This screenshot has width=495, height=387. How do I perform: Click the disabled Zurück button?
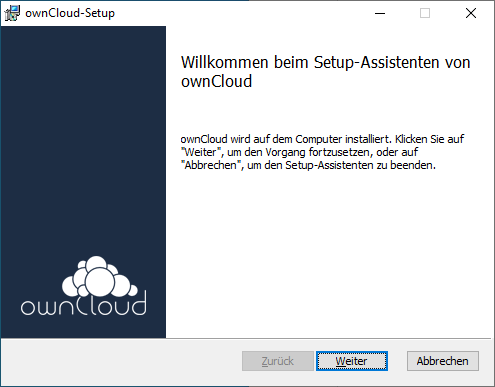tap(278, 361)
